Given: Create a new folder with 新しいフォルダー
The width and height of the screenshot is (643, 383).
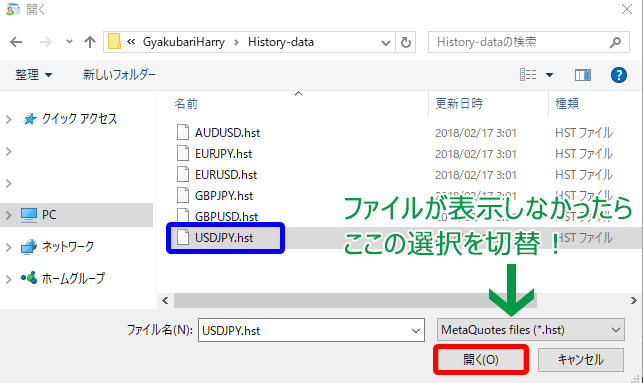Looking at the screenshot, I should pos(119,75).
